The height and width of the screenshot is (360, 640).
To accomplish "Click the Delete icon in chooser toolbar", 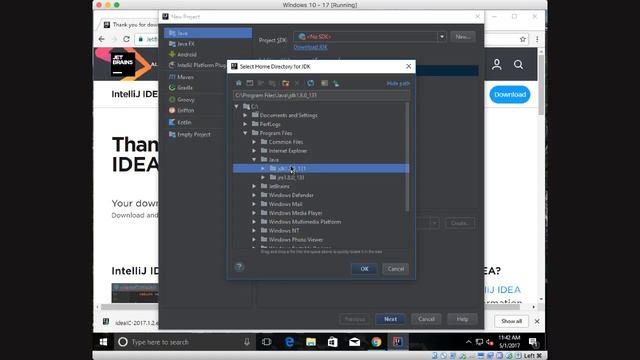I will pyautogui.click(x=297, y=83).
